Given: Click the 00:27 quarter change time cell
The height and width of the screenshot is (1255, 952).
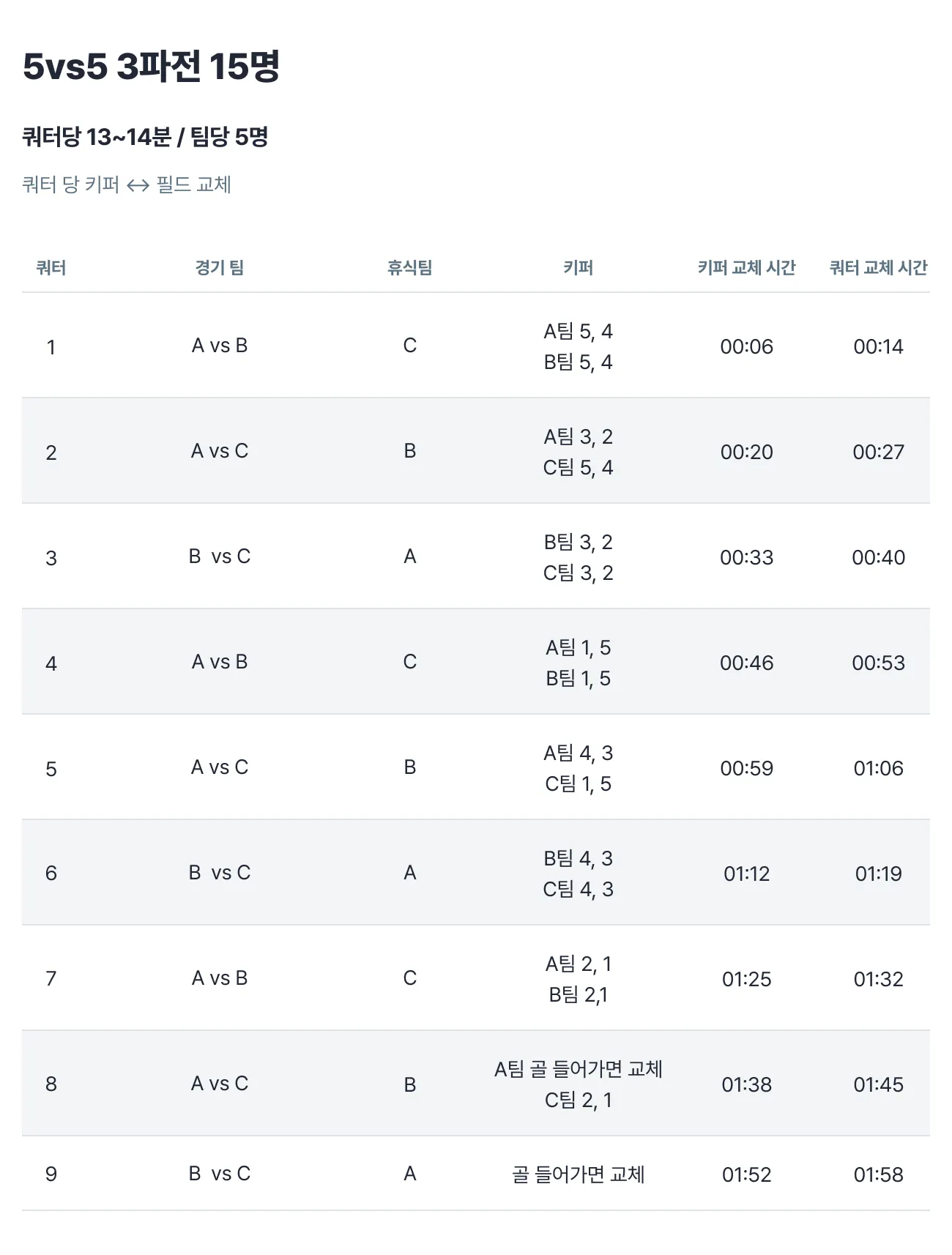Looking at the screenshot, I should tap(878, 452).
